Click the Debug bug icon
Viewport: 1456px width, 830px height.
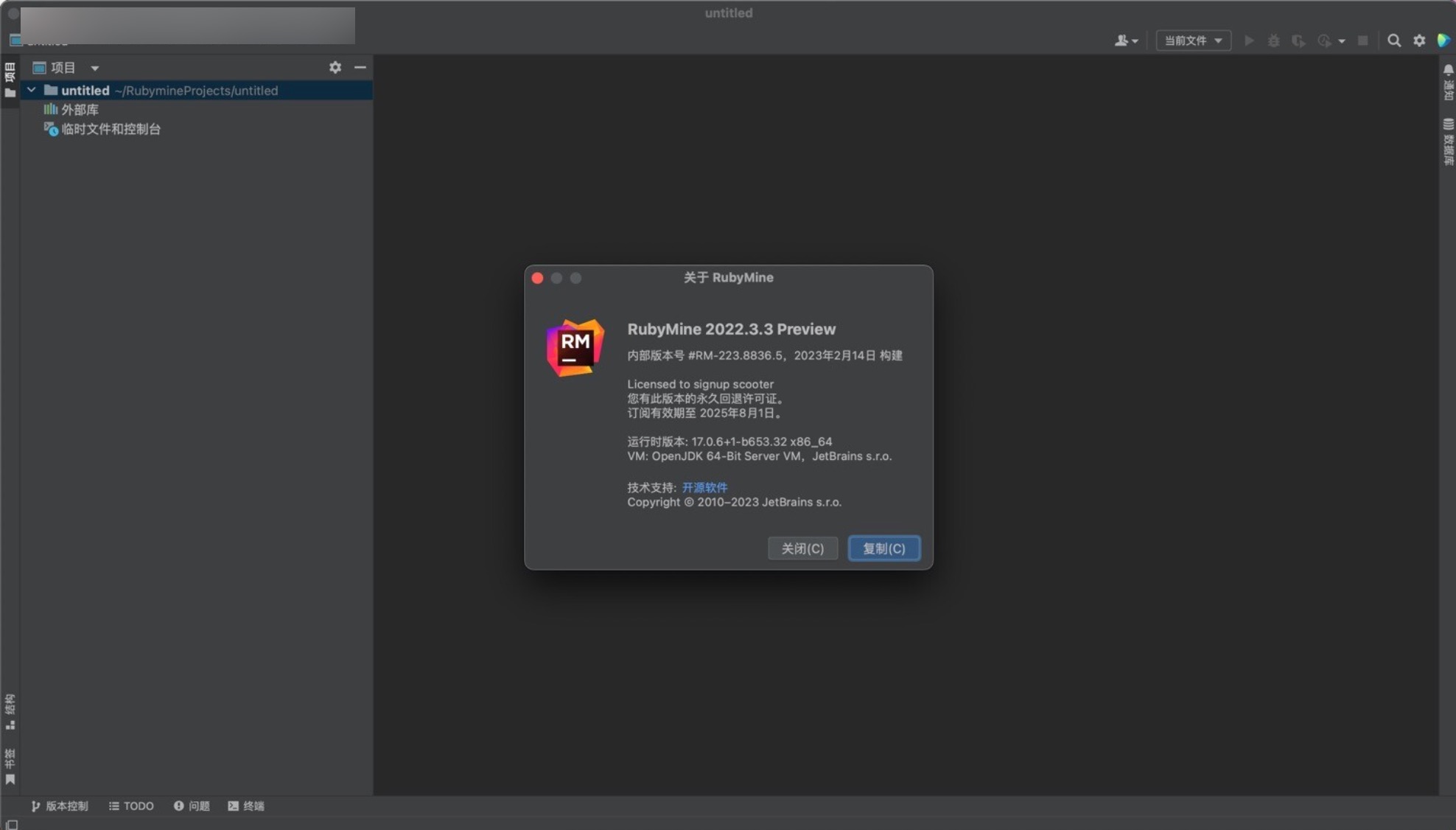pos(1273,41)
